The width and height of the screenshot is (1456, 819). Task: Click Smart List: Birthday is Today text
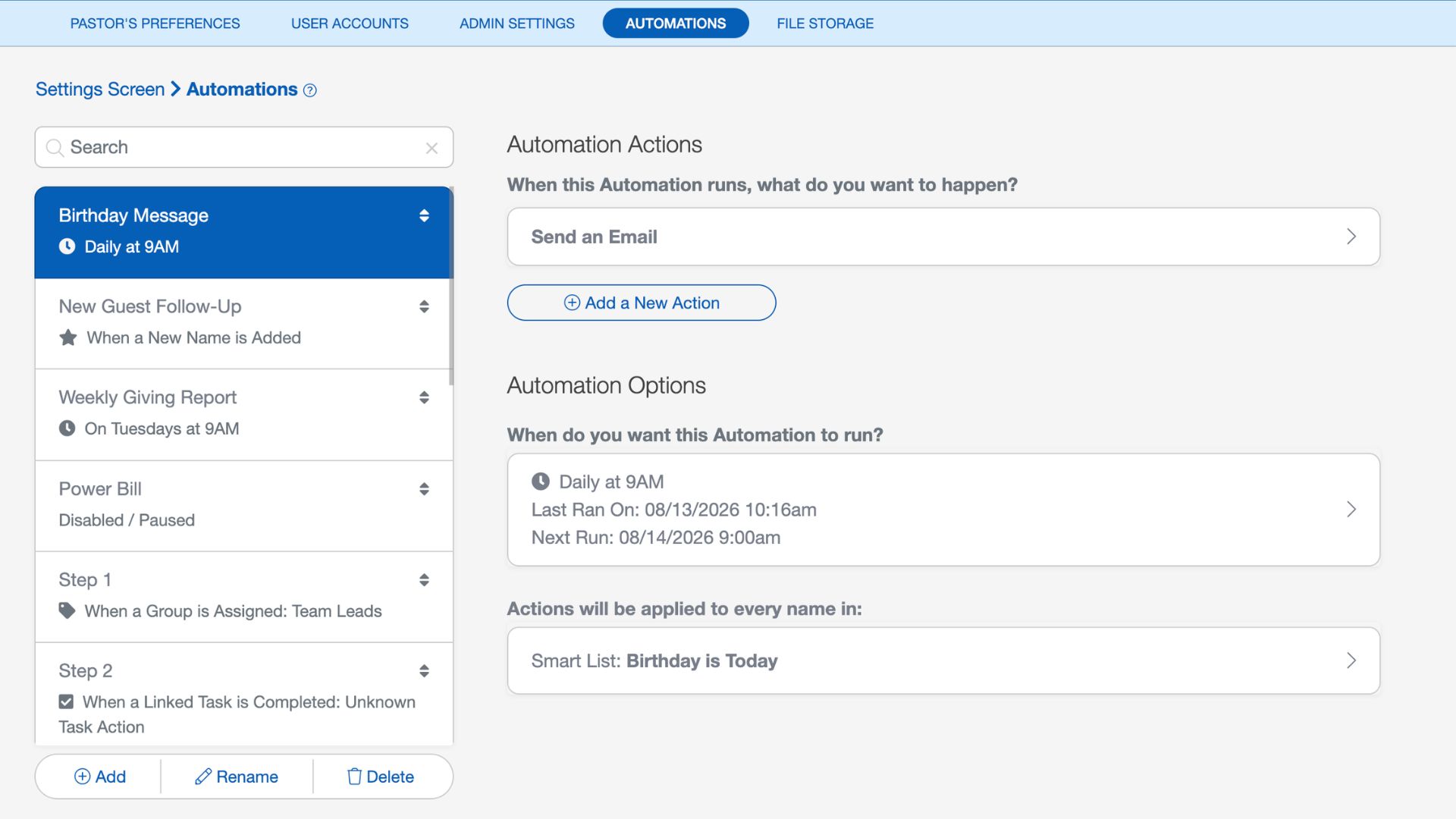coord(654,661)
